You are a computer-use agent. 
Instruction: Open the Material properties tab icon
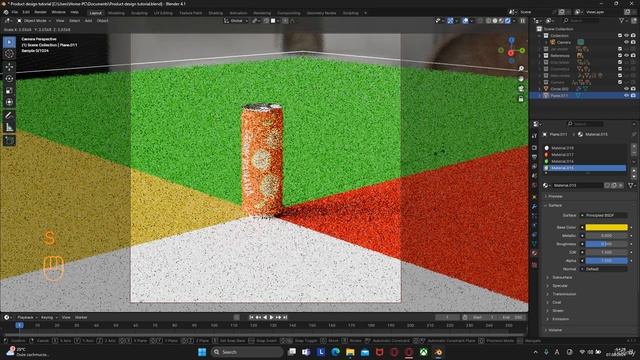coord(534,253)
